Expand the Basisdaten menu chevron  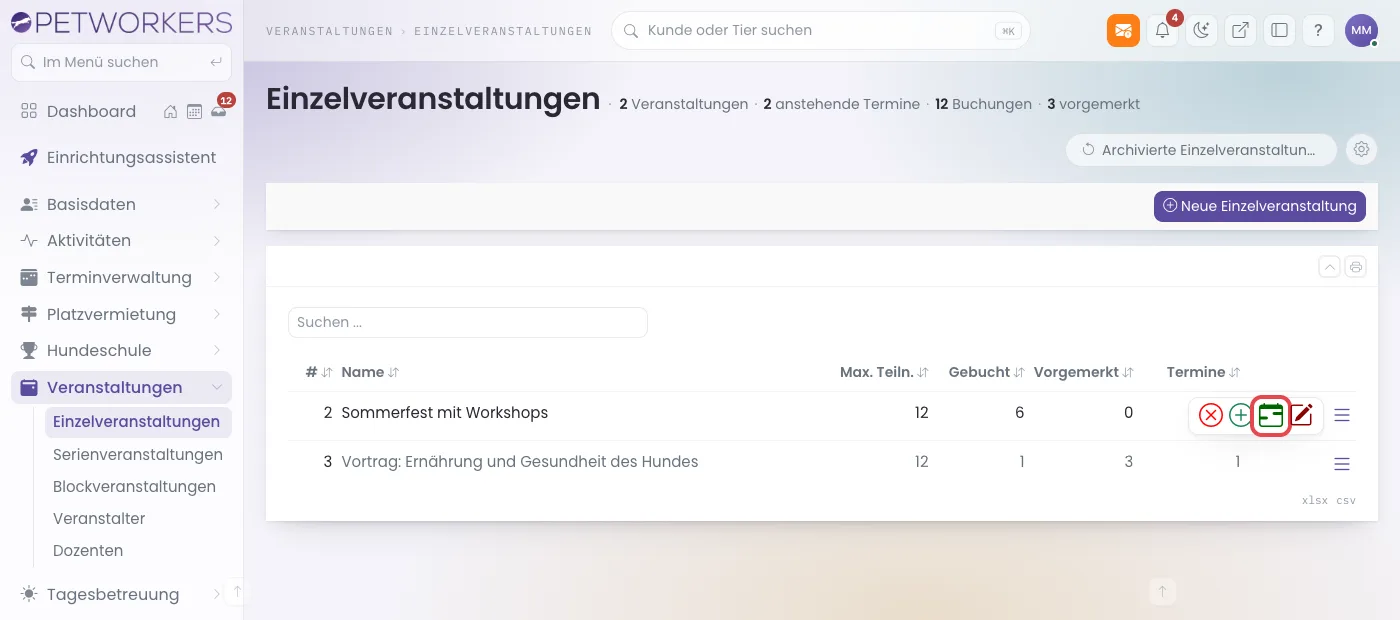(217, 204)
